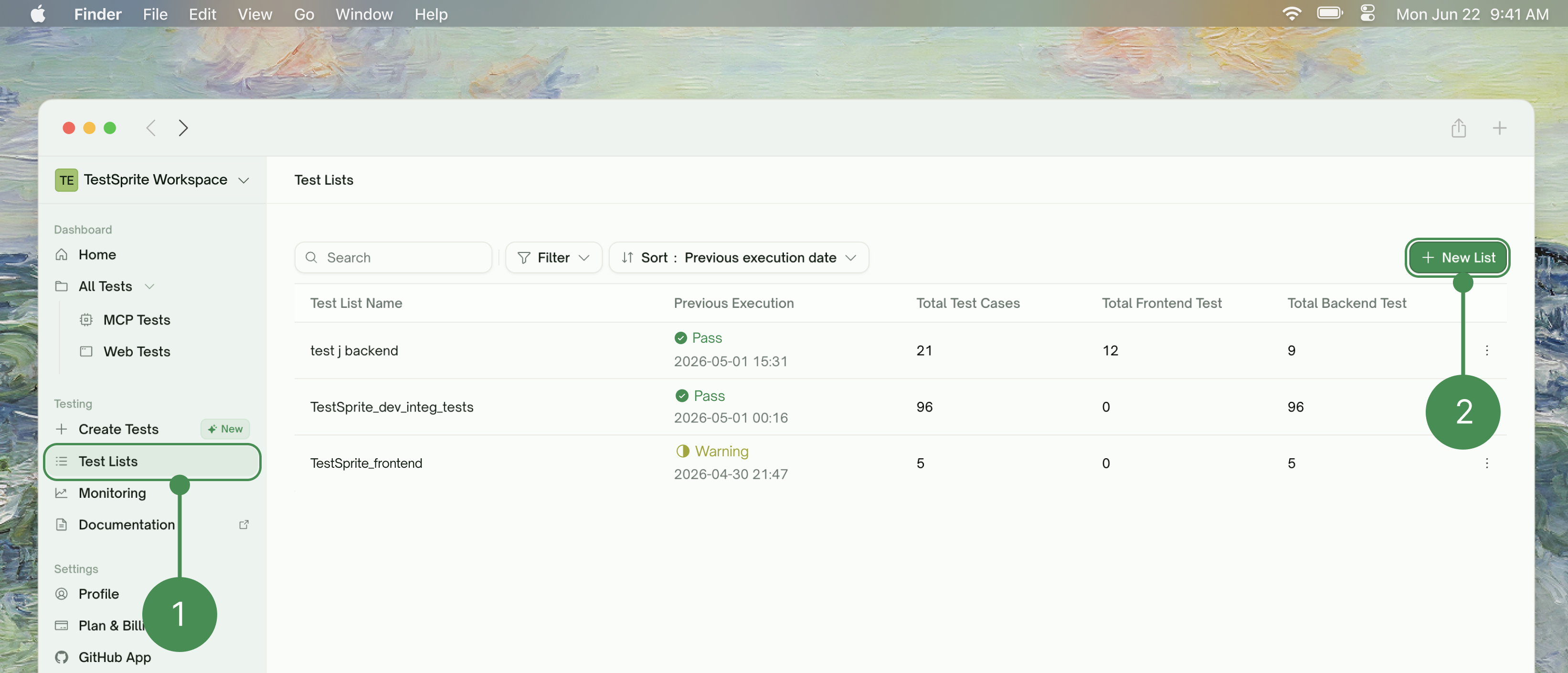1568x673 pixels.
Task: Click the battery status icon
Action: [x=1329, y=13]
